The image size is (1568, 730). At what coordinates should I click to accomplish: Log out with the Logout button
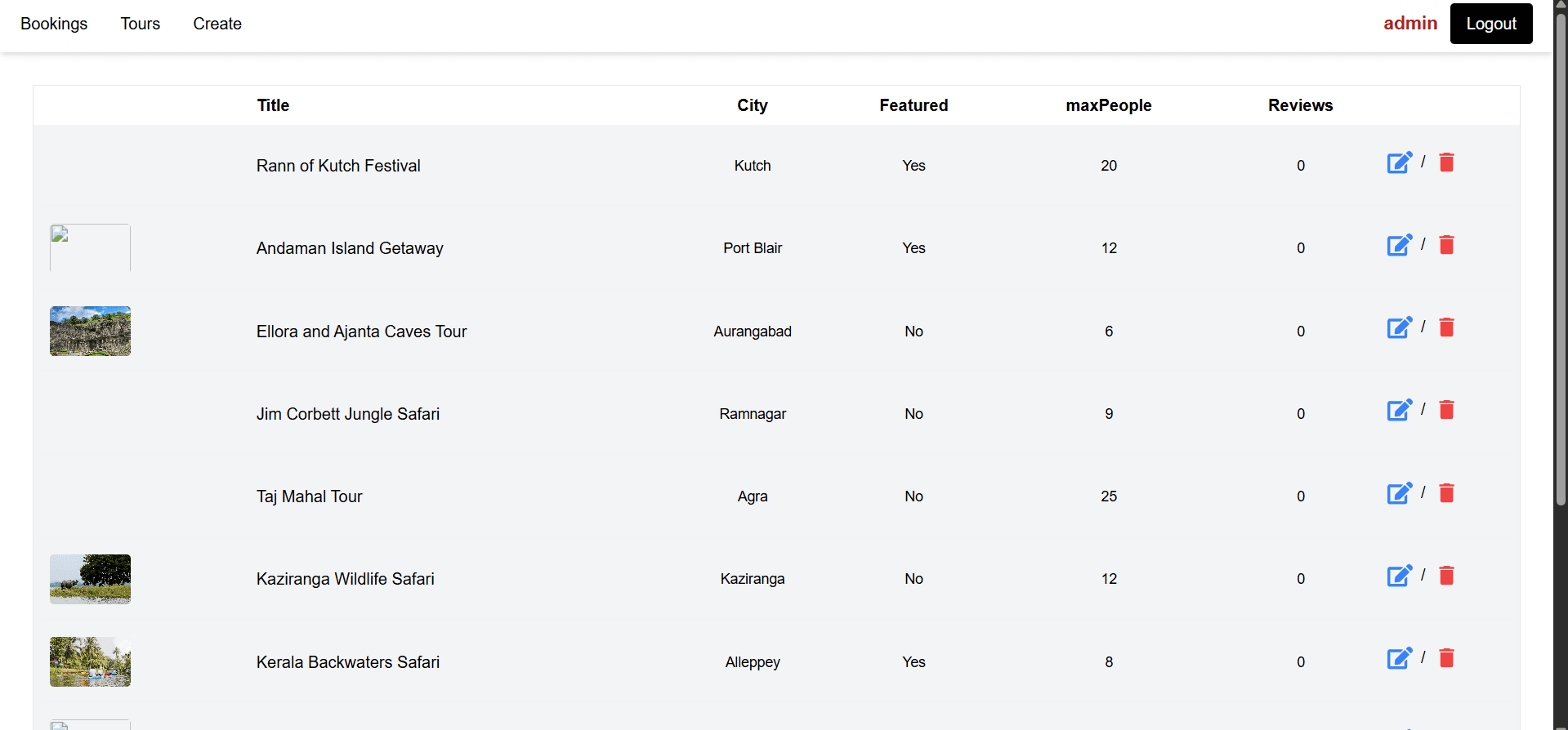click(1491, 24)
